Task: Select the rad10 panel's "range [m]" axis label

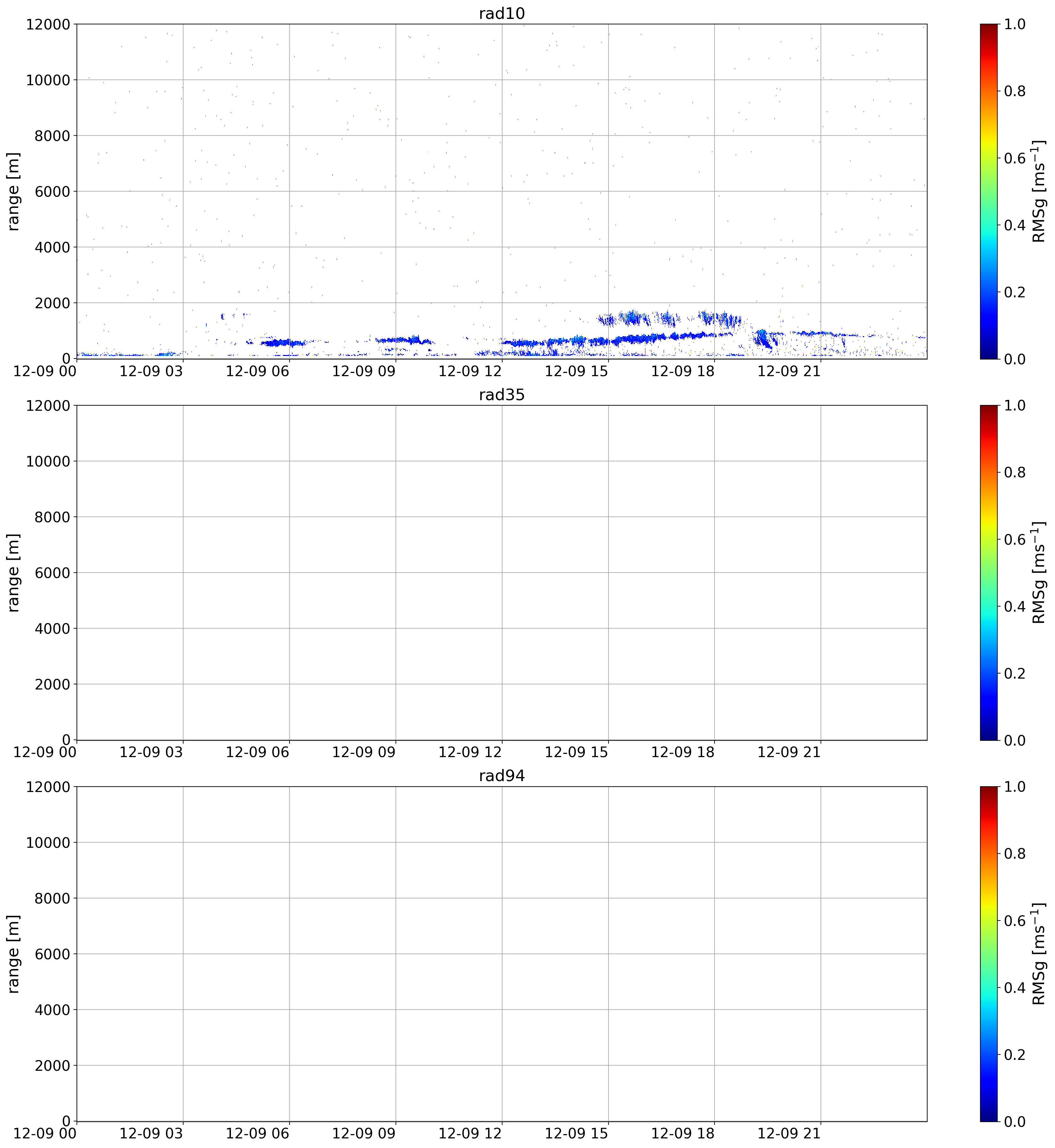Action: [13, 191]
